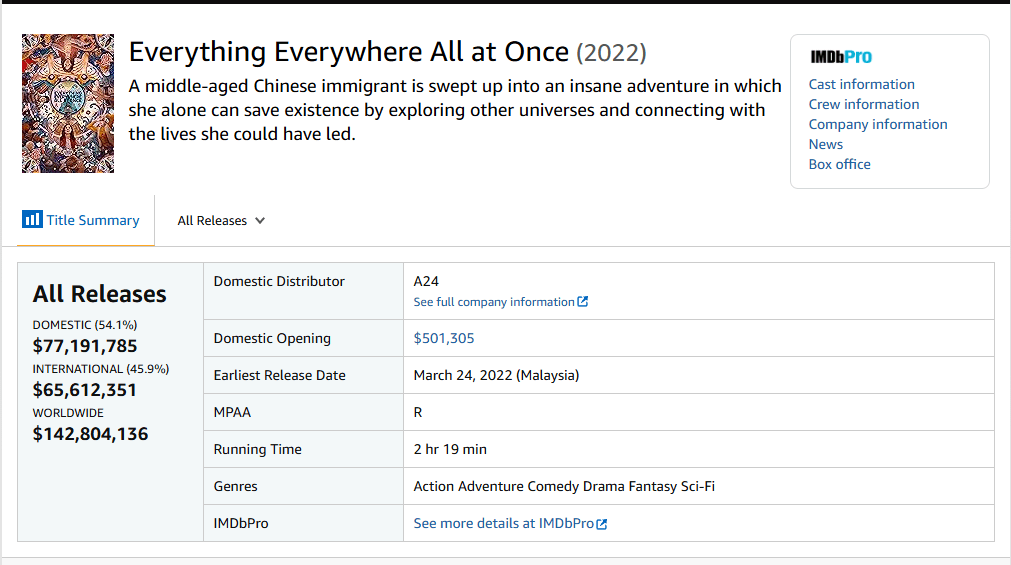Select the worldwide gross $142,804,136 figure

(90, 434)
